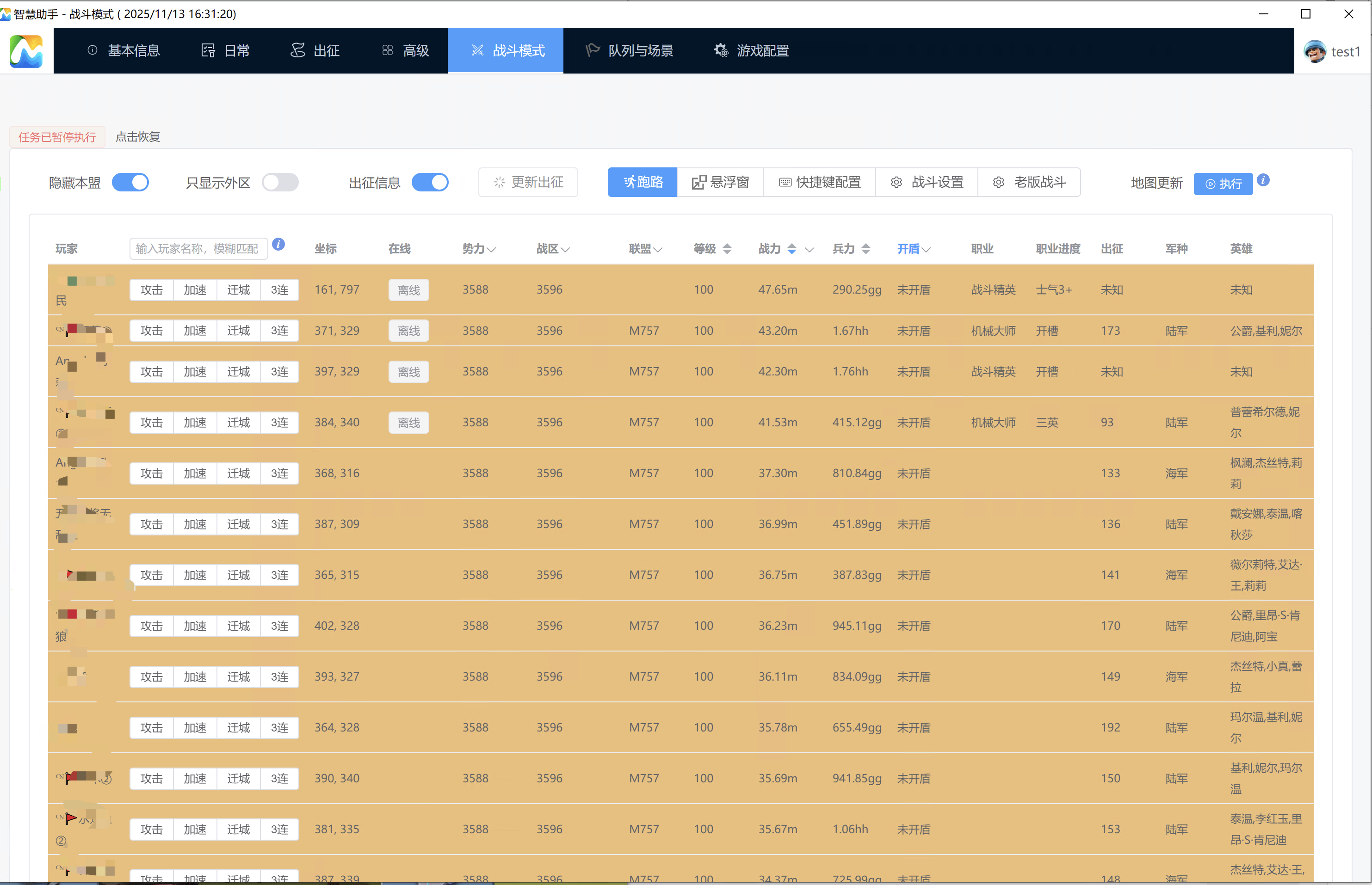
Task: Expand the 战区 filter dropdown
Action: pyautogui.click(x=565, y=249)
